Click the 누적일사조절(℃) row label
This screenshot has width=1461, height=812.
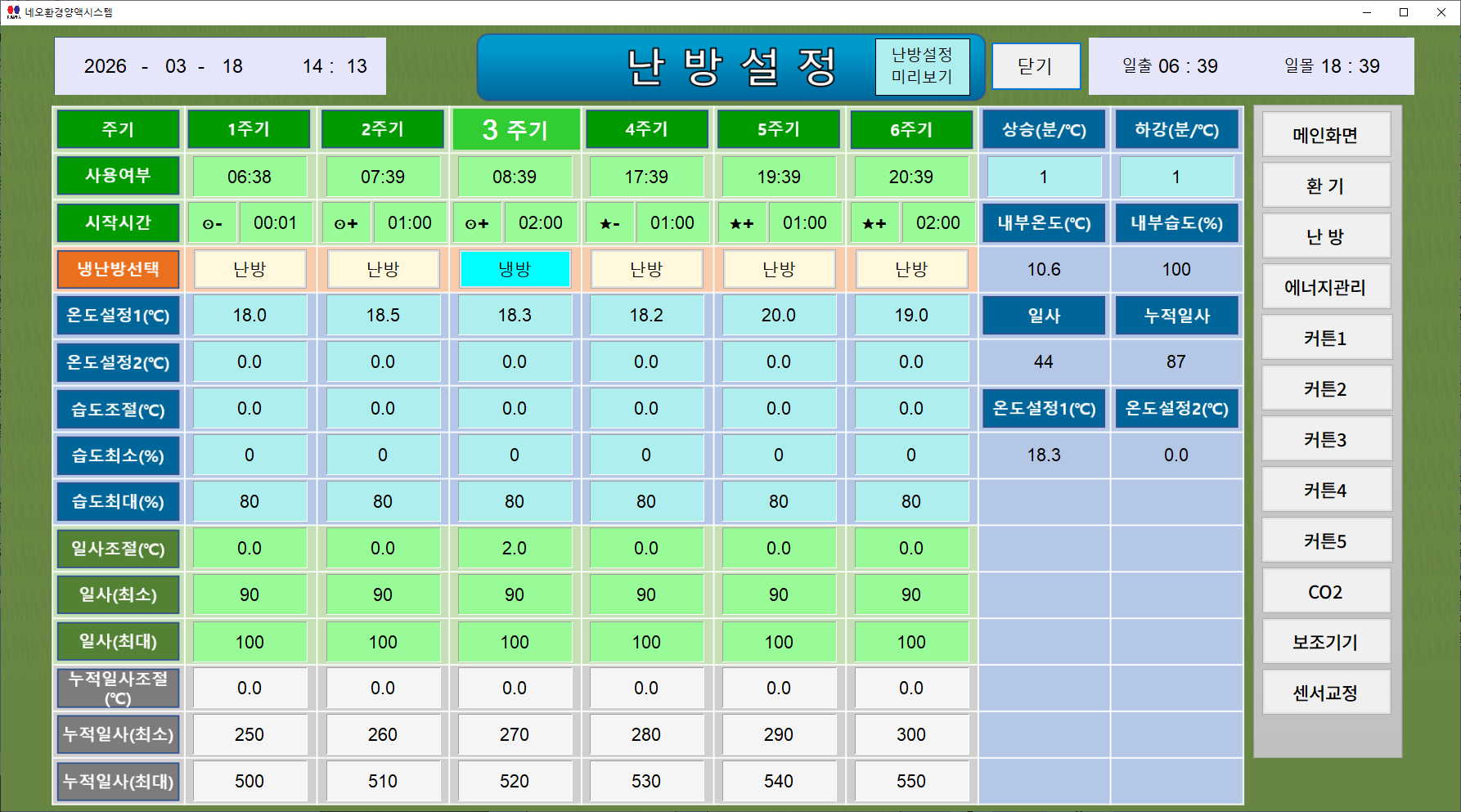click(118, 688)
